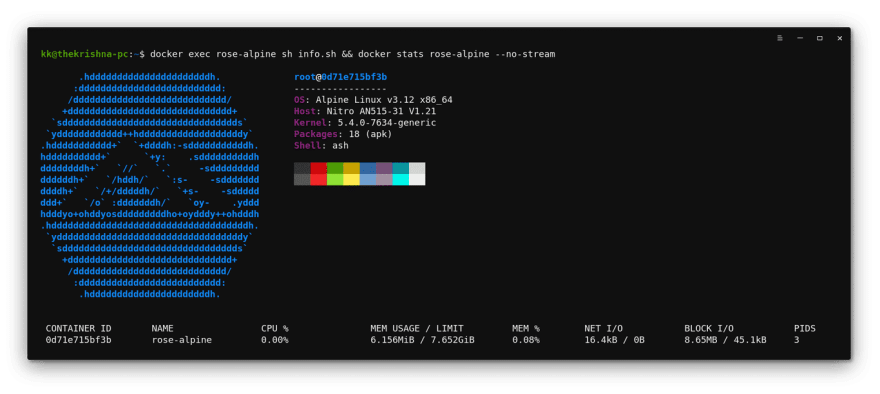This screenshot has height=394, width=880.
Task: Minimize the terminal window
Action: pos(800,38)
